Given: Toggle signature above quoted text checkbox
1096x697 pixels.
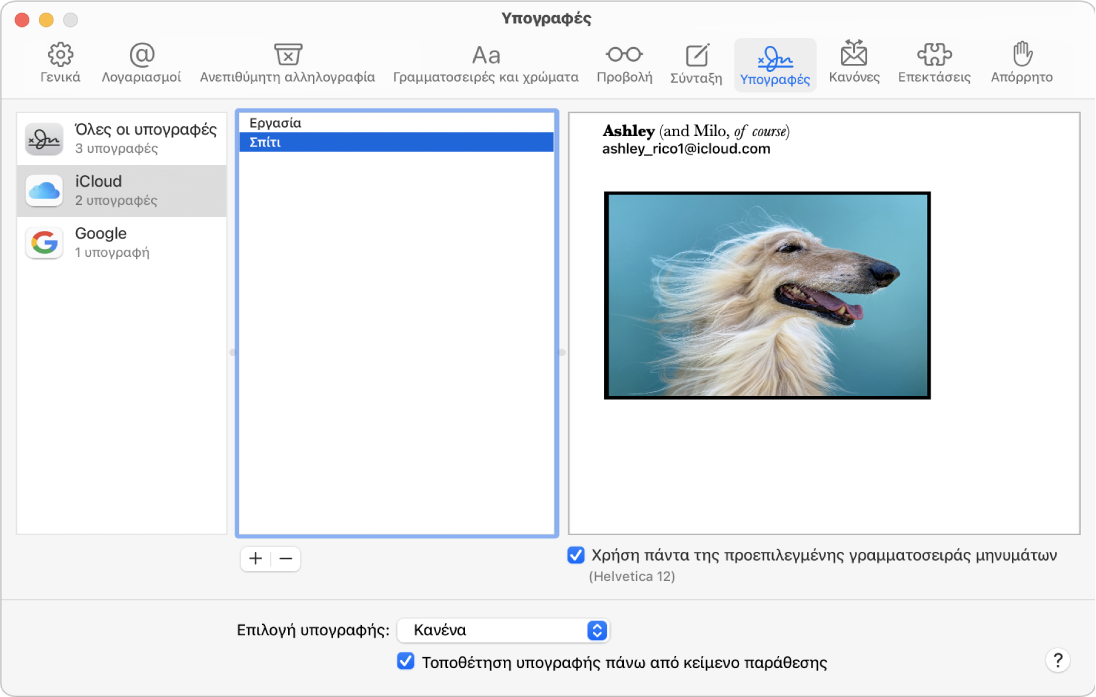Looking at the screenshot, I should coord(405,661).
